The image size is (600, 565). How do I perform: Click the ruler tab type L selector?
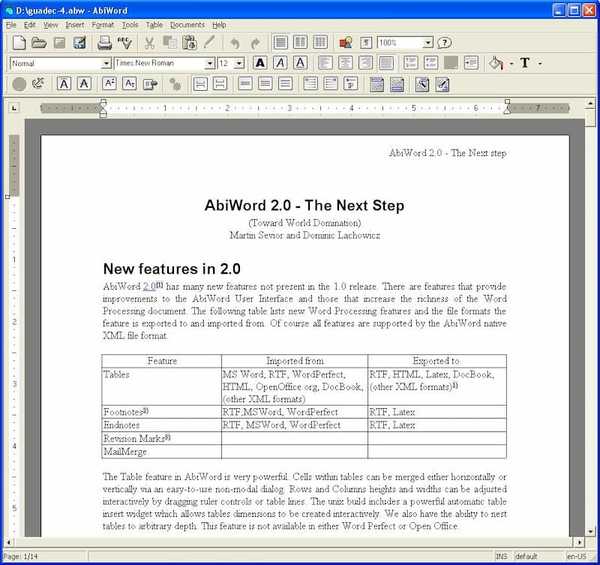(x=14, y=108)
